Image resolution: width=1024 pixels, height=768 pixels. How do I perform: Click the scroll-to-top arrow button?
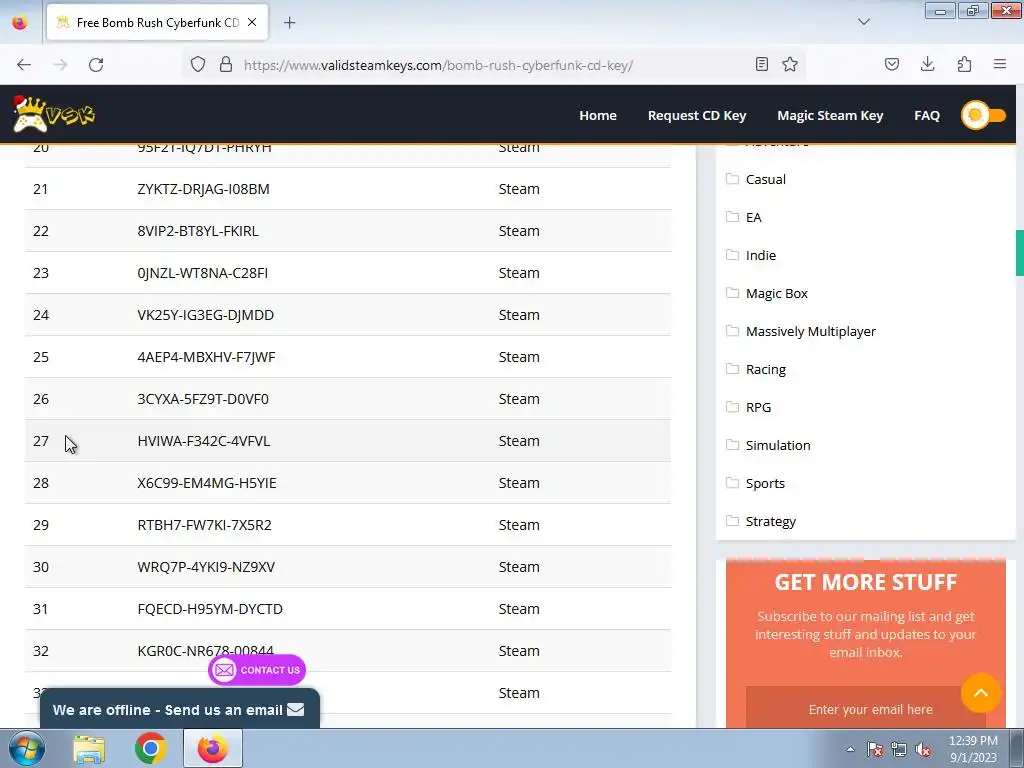(x=981, y=693)
